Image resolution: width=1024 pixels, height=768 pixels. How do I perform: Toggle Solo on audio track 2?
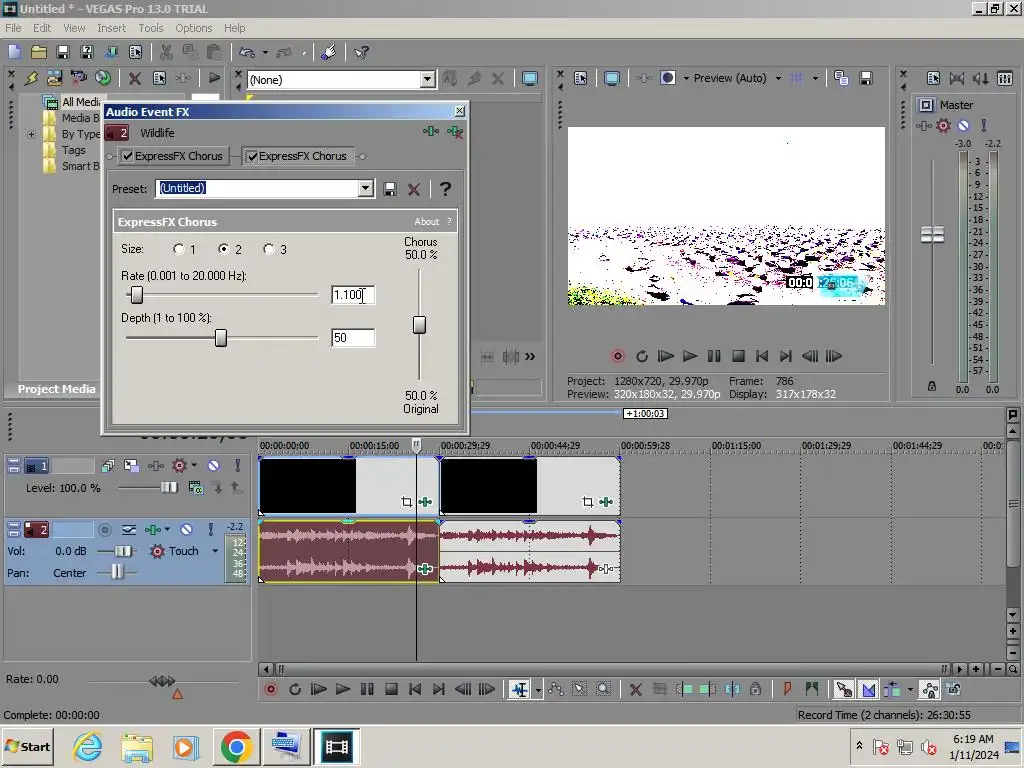[210, 529]
